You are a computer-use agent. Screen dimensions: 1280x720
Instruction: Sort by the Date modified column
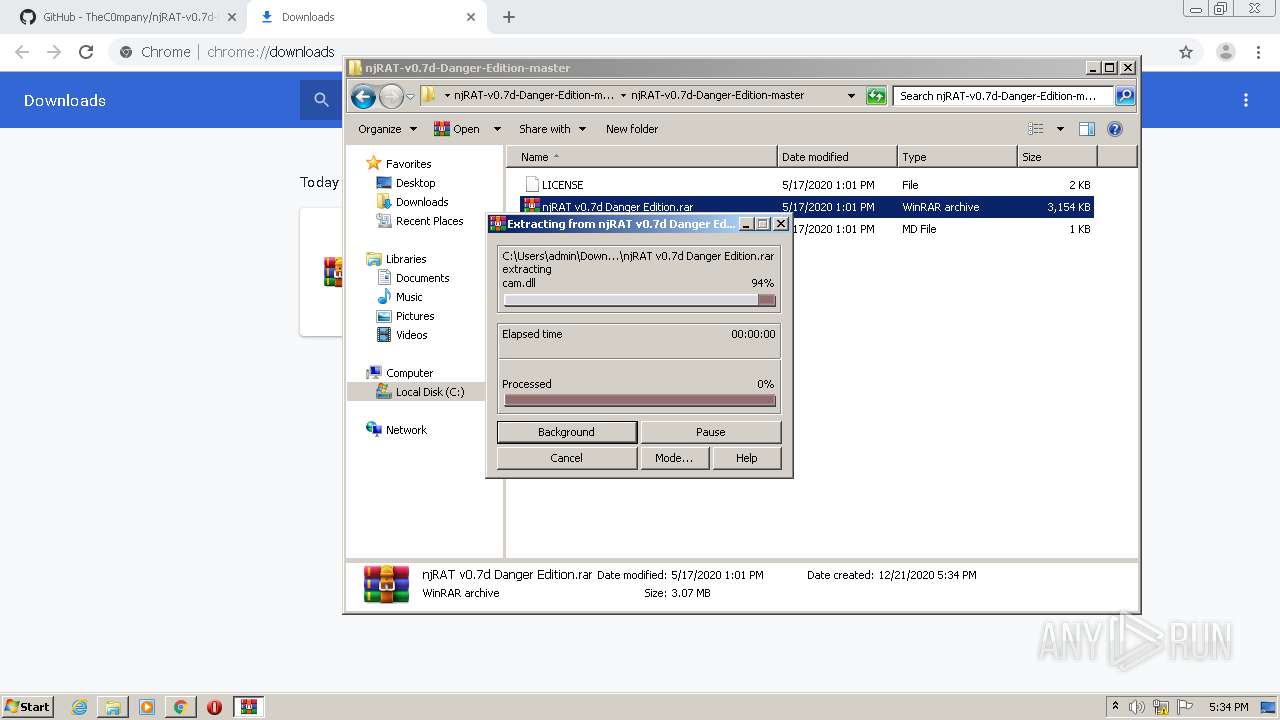click(837, 157)
